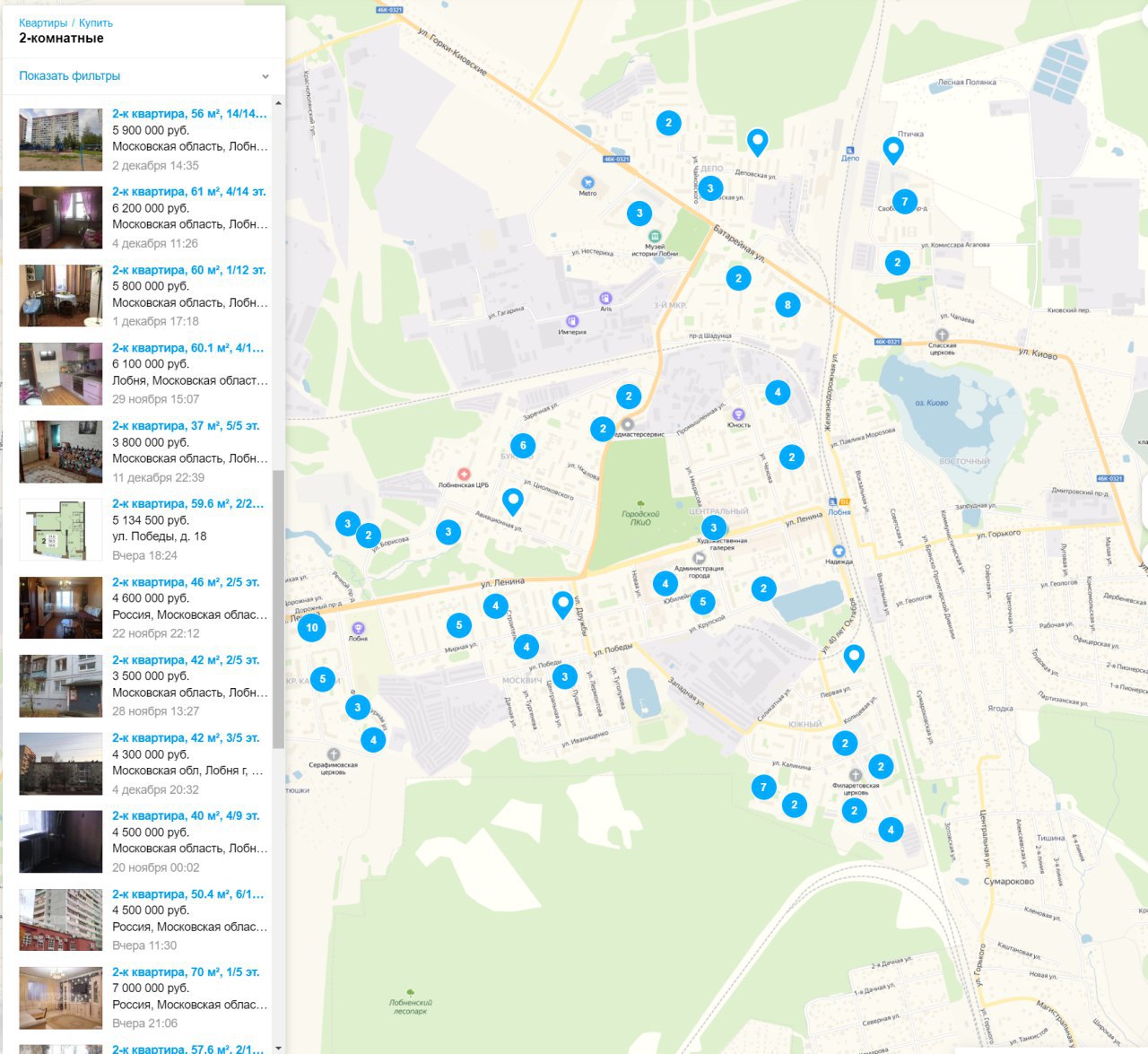Click the Депо station icon
1148x1054 pixels.
click(x=850, y=149)
